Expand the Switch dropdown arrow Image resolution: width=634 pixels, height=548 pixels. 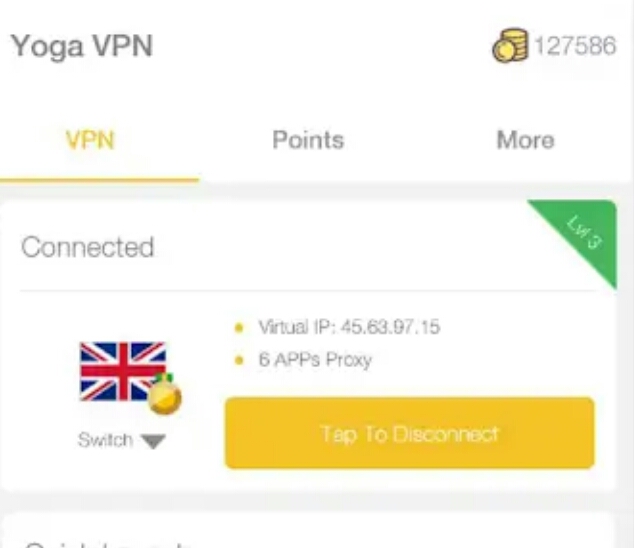pyautogui.click(x=153, y=441)
